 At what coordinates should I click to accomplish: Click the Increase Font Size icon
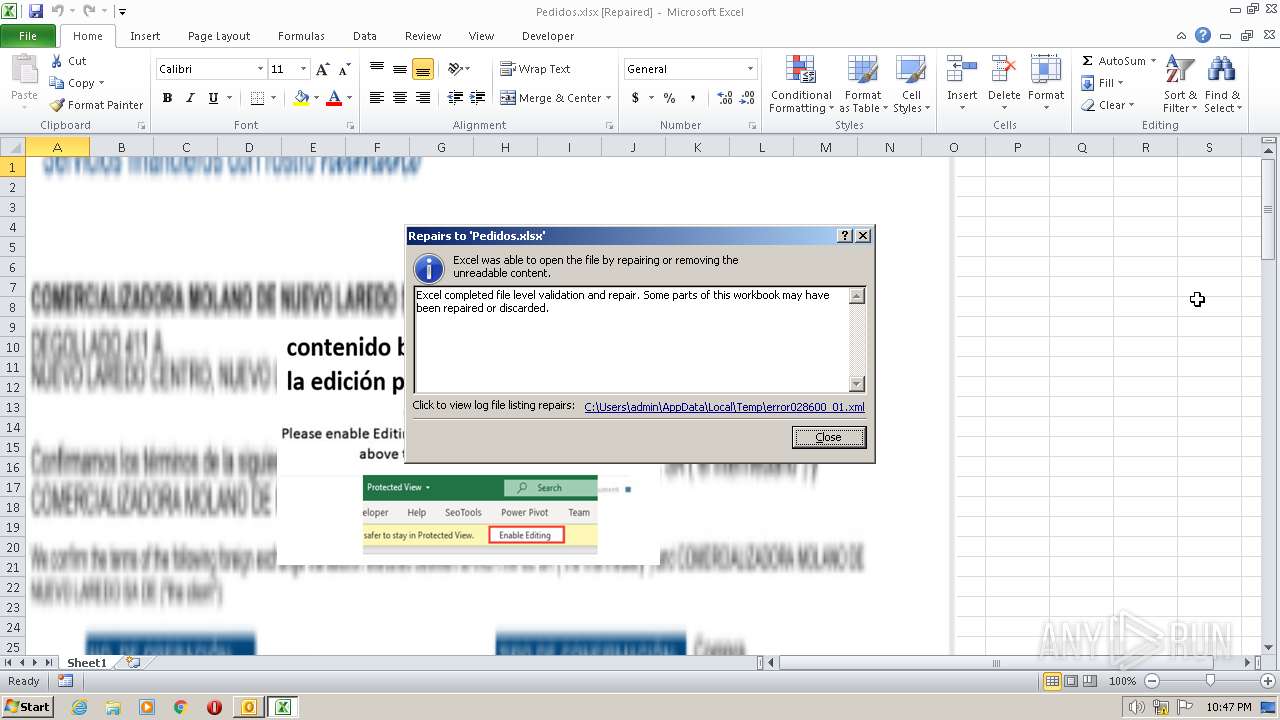pos(322,69)
